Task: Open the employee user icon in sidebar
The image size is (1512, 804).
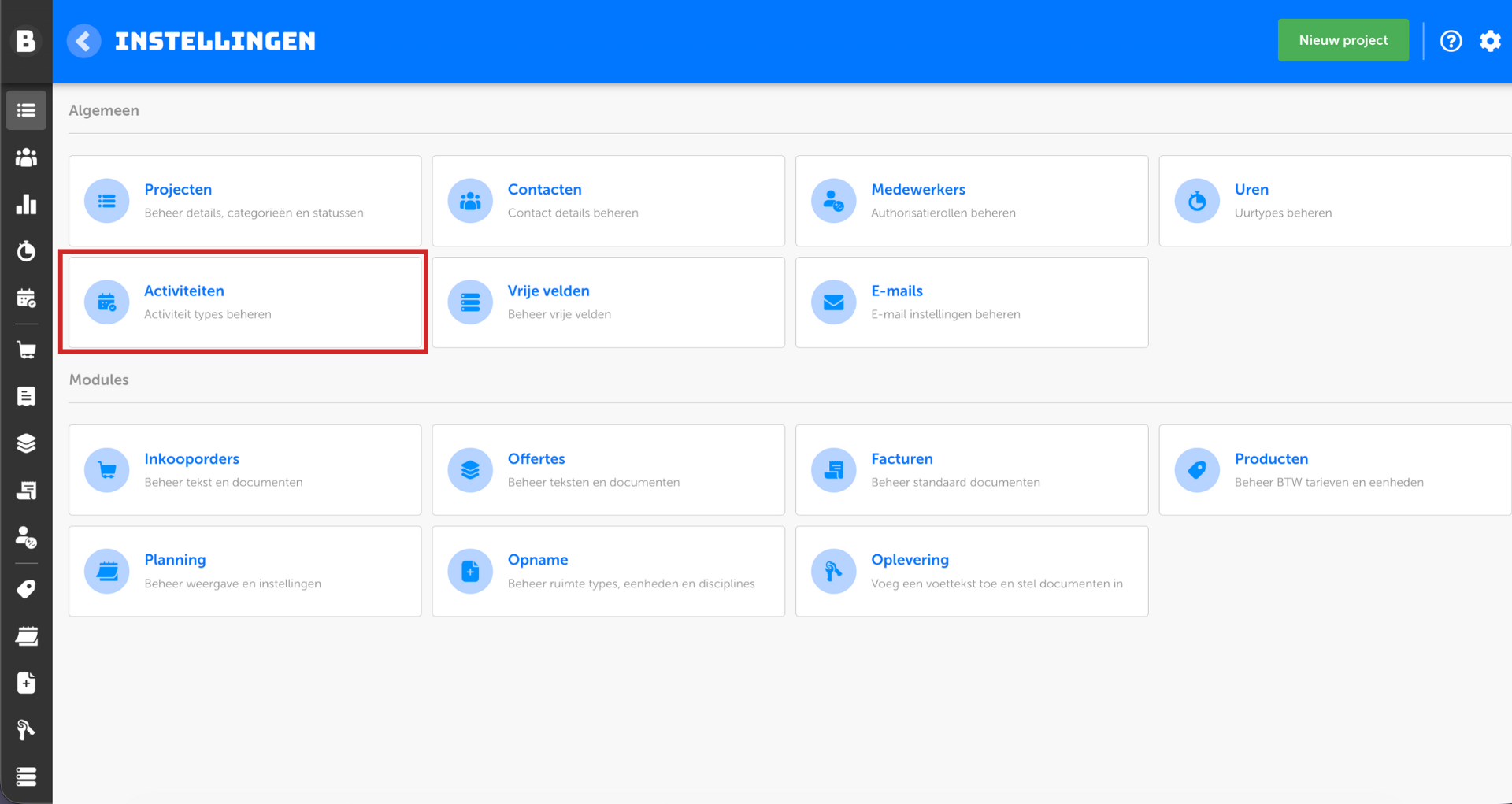Action: coord(26,538)
